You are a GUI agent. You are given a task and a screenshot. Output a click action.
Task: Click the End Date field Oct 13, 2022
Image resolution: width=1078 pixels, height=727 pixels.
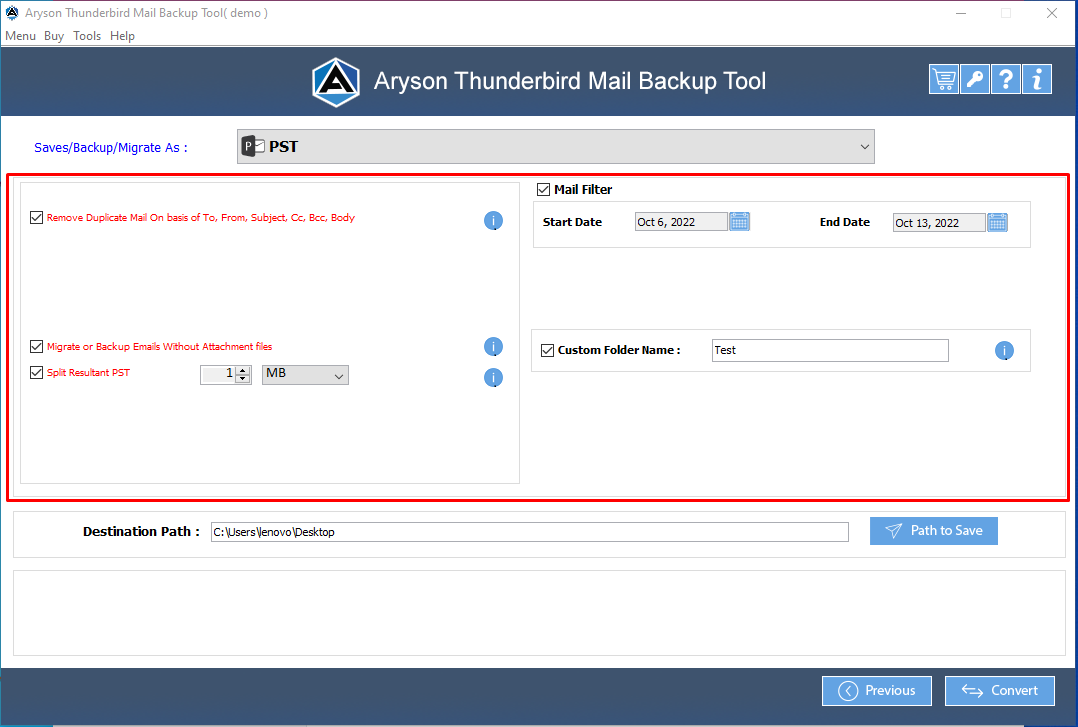click(x=938, y=223)
